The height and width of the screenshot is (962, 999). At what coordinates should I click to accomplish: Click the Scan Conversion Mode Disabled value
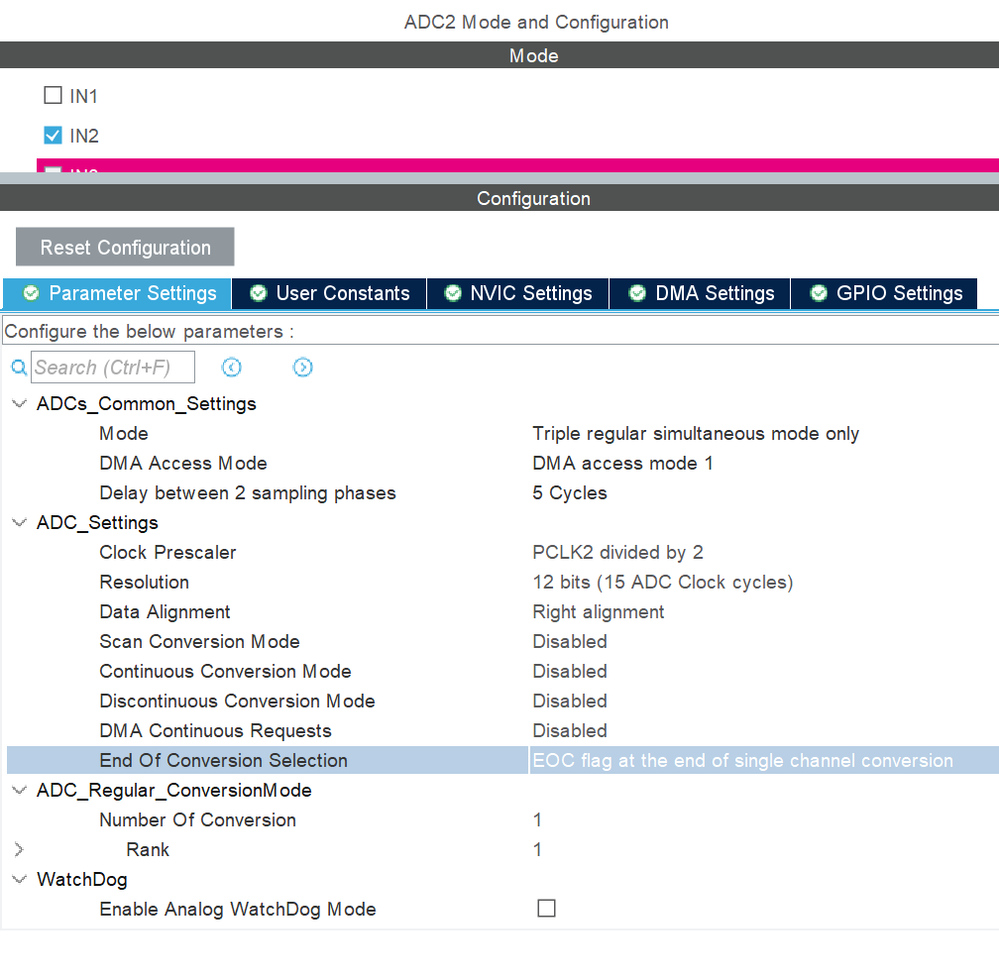[570, 642]
